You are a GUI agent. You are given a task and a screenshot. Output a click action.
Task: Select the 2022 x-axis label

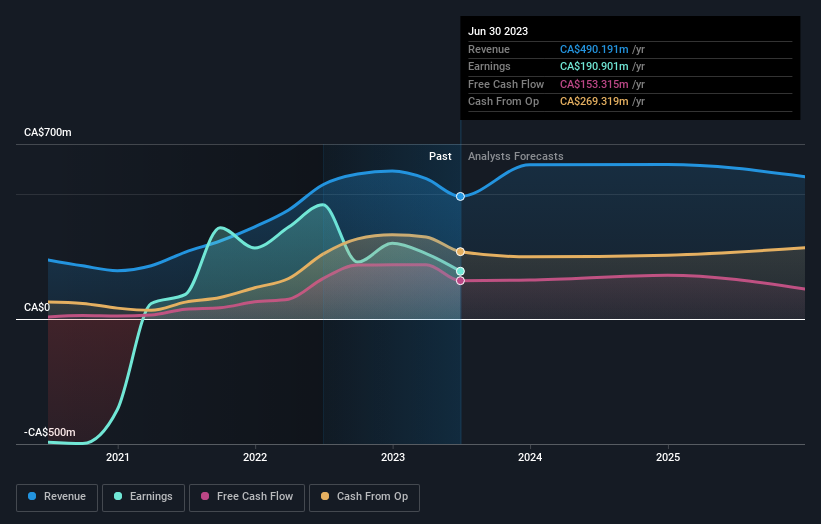(255, 458)
